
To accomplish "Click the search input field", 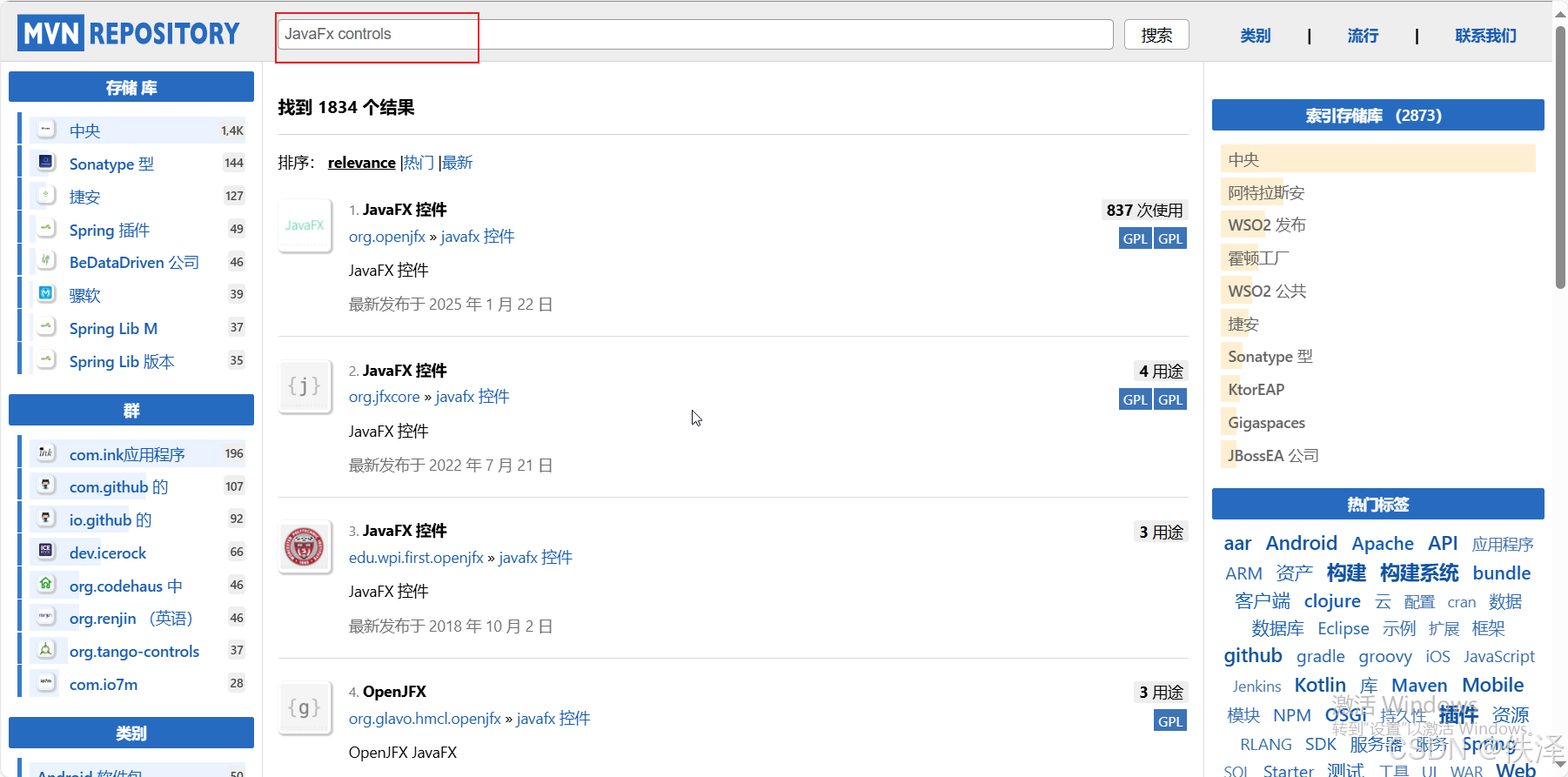I will [695, 34].
